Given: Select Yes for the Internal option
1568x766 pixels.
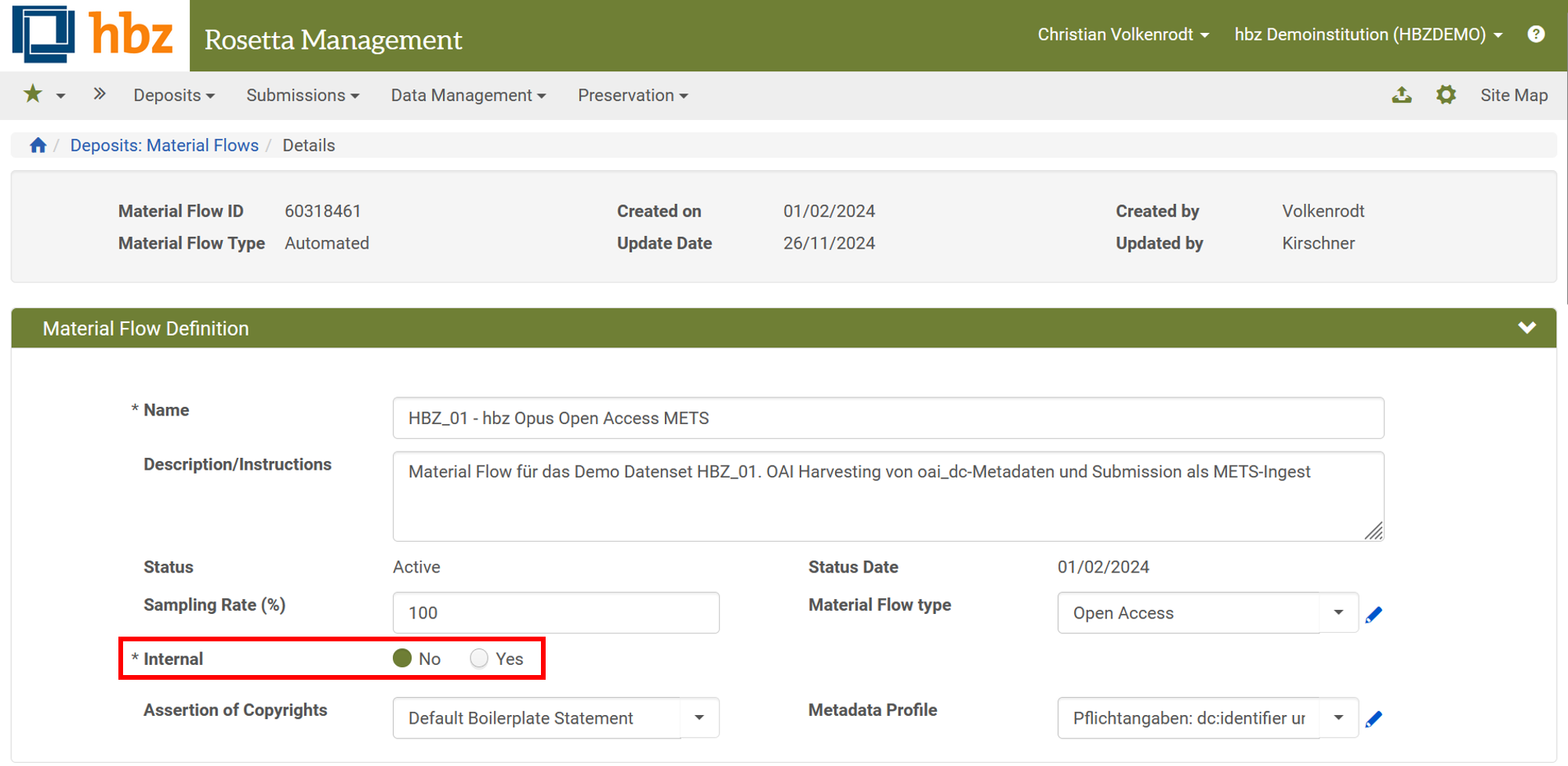Looking at the screenshot, I should [x=479, y=659].
